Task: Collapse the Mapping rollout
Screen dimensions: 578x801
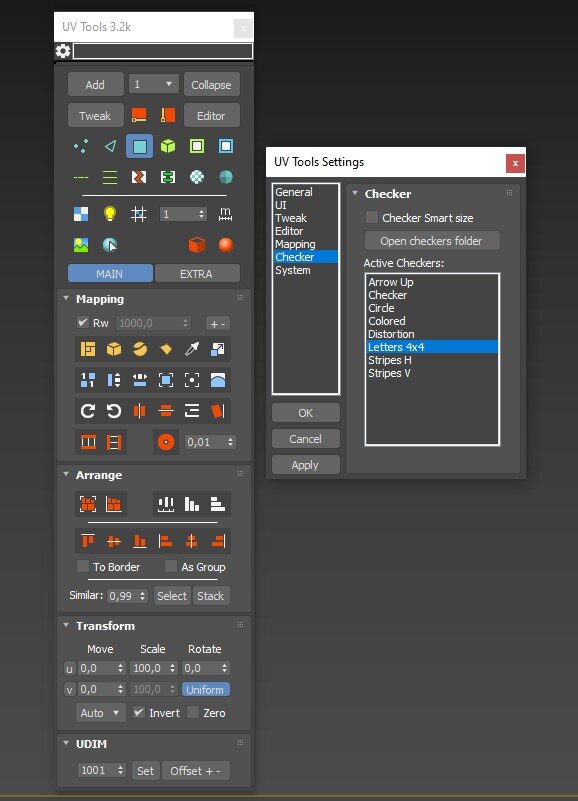Action: pyautogui.click(x=66, y=298)
